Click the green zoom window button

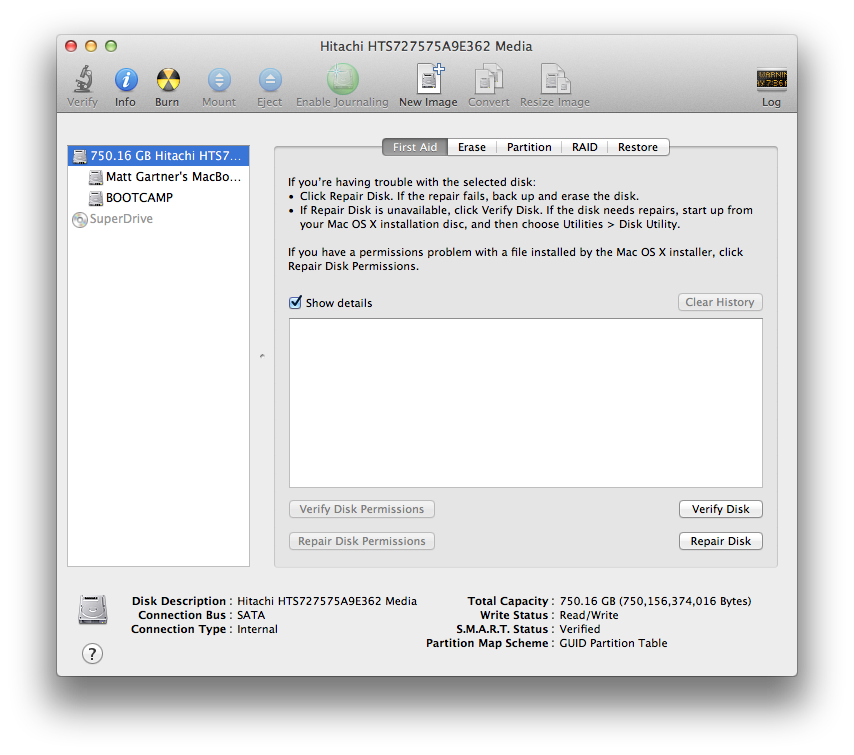(x=111, y=46)
